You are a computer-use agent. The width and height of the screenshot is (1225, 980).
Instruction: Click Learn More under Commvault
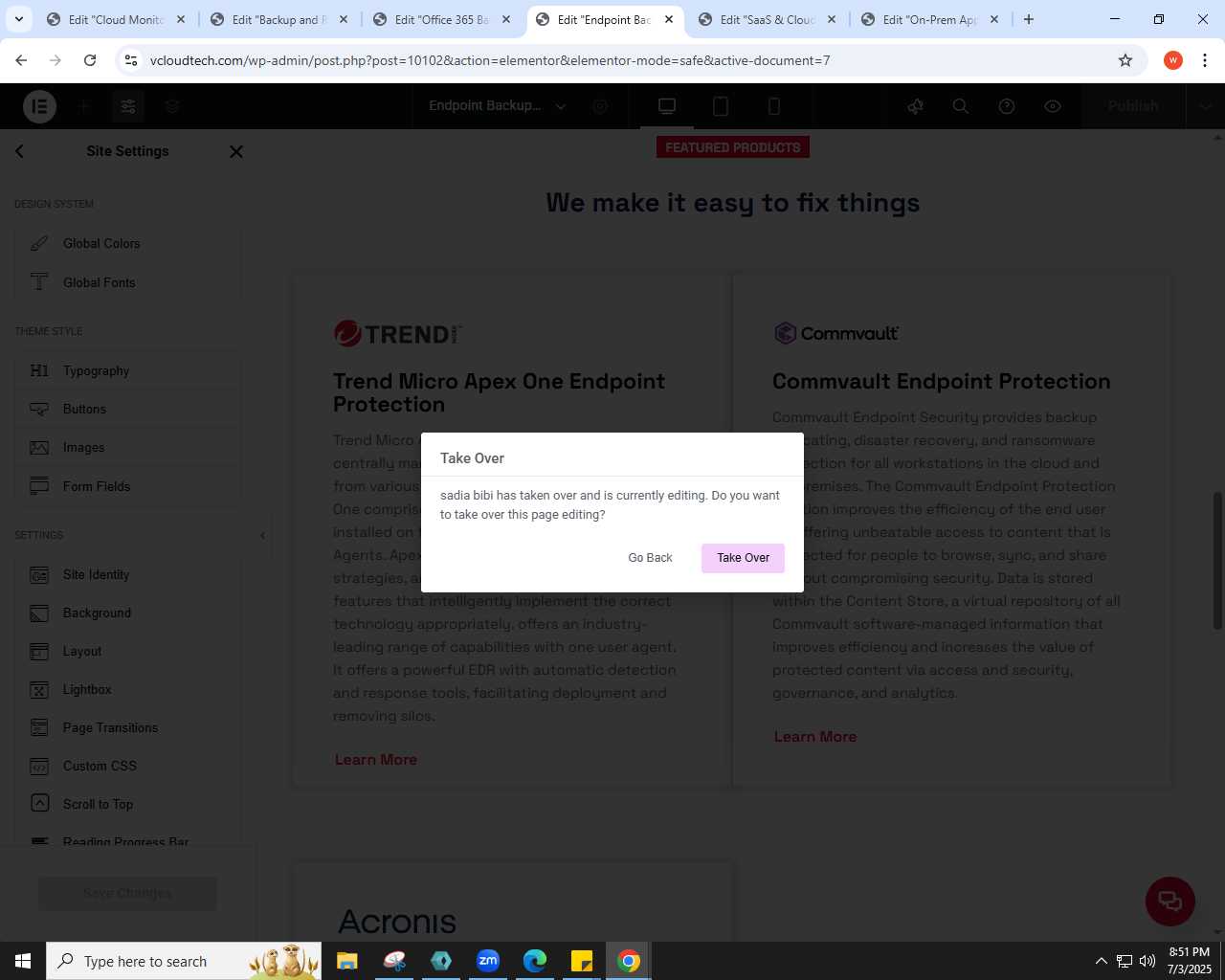click(815, 737)
